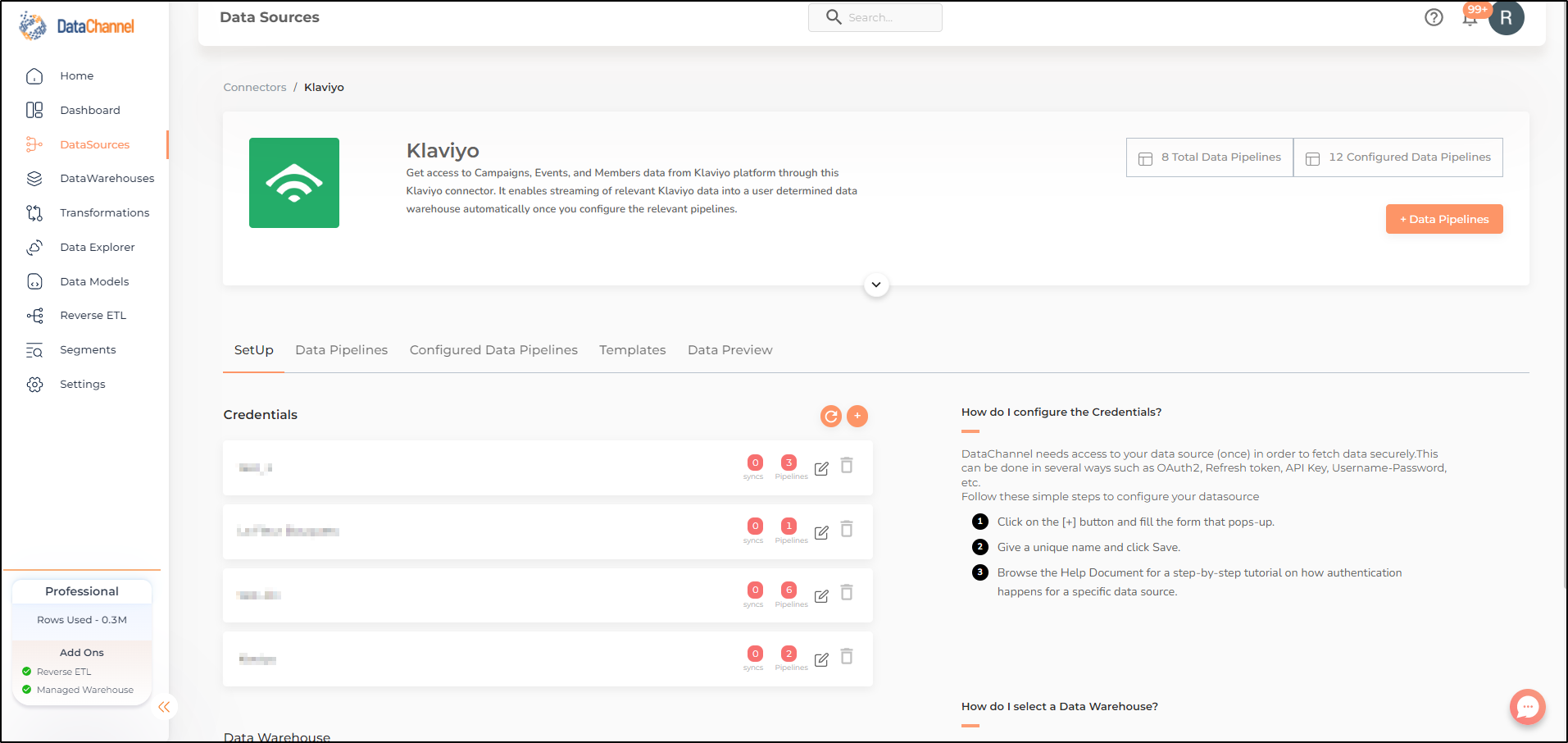Screen dimensions: 1568x743
Task: Open the chat support bubble
Action: [x=1528, y=707]
